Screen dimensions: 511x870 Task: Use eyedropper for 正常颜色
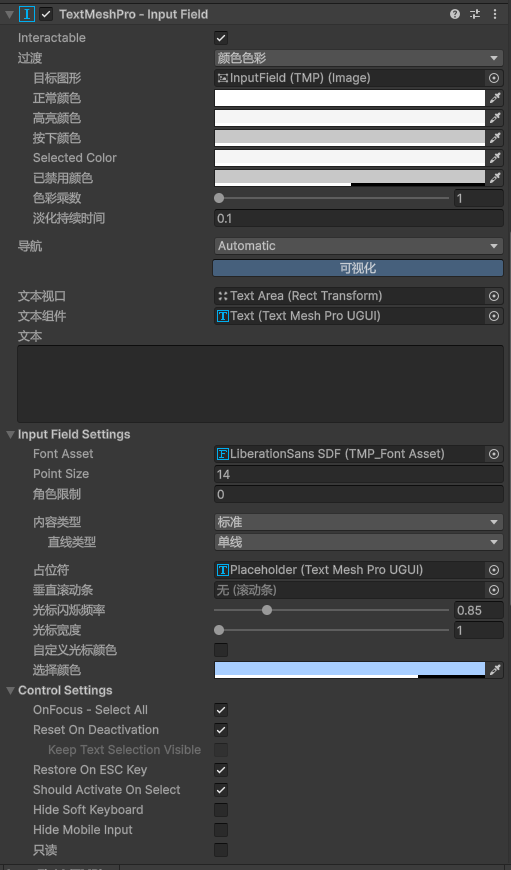click(495, 98)
